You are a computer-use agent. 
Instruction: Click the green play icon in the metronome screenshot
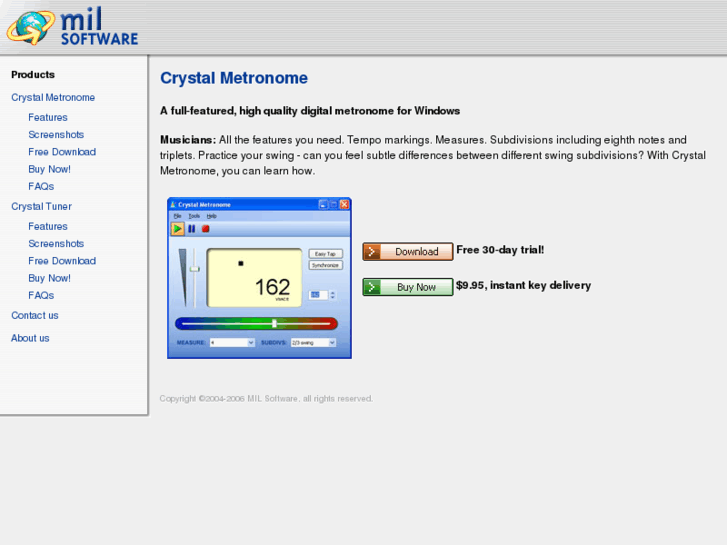177,229
